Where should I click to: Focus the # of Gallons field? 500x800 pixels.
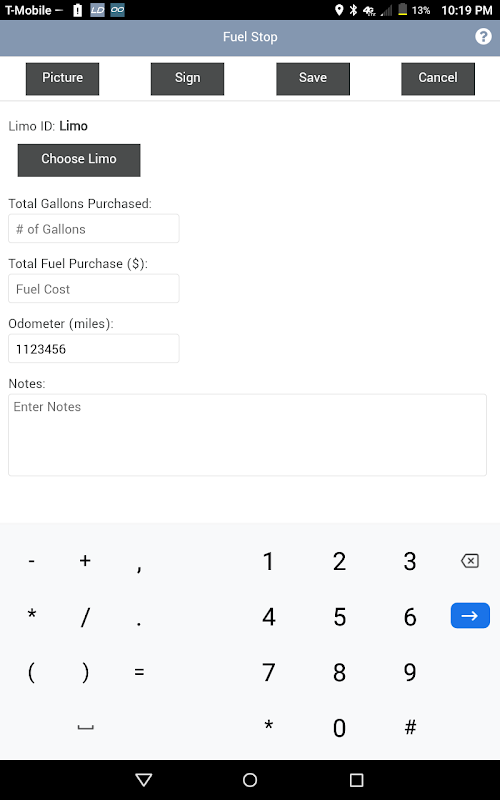pyautogui.click(x=94, y=229)
